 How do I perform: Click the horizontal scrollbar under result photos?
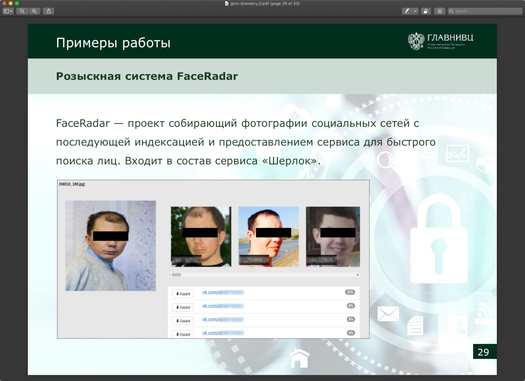[264, 275]
